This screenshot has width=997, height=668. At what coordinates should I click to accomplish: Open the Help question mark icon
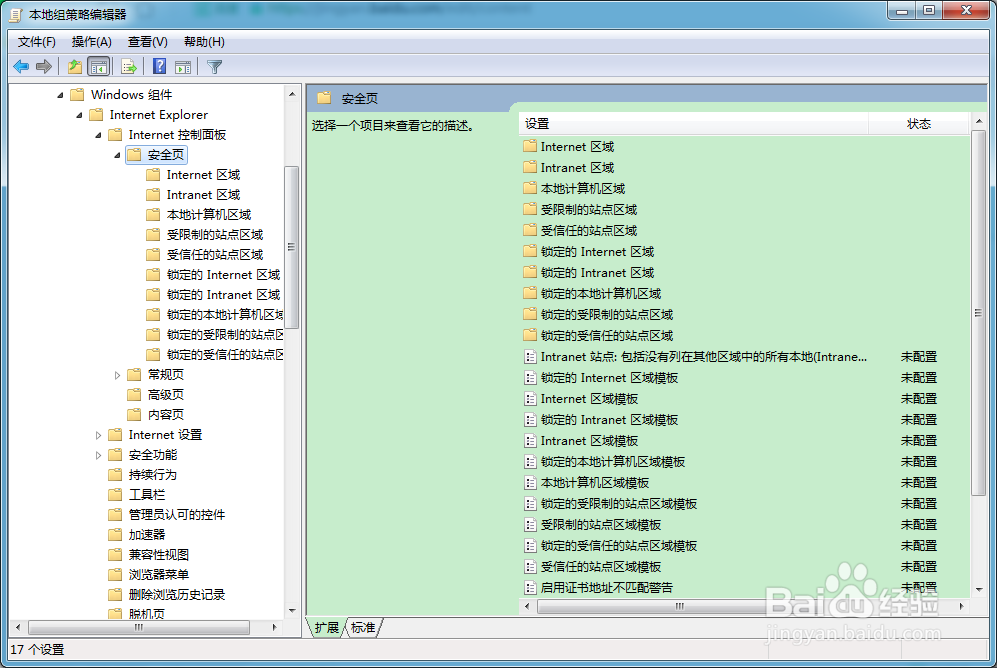click(x=160, y=66)
